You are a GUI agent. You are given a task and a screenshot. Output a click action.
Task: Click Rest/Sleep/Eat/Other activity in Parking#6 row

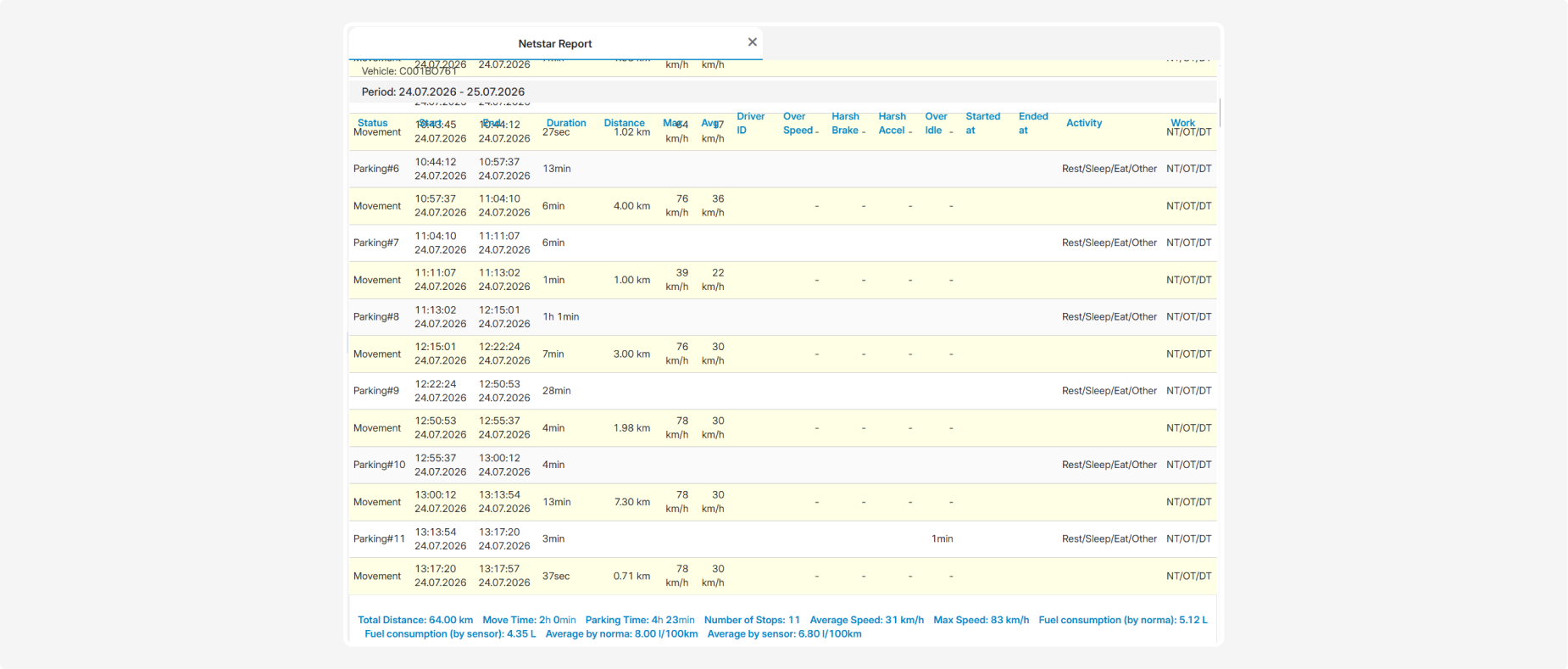point(1109,169)
